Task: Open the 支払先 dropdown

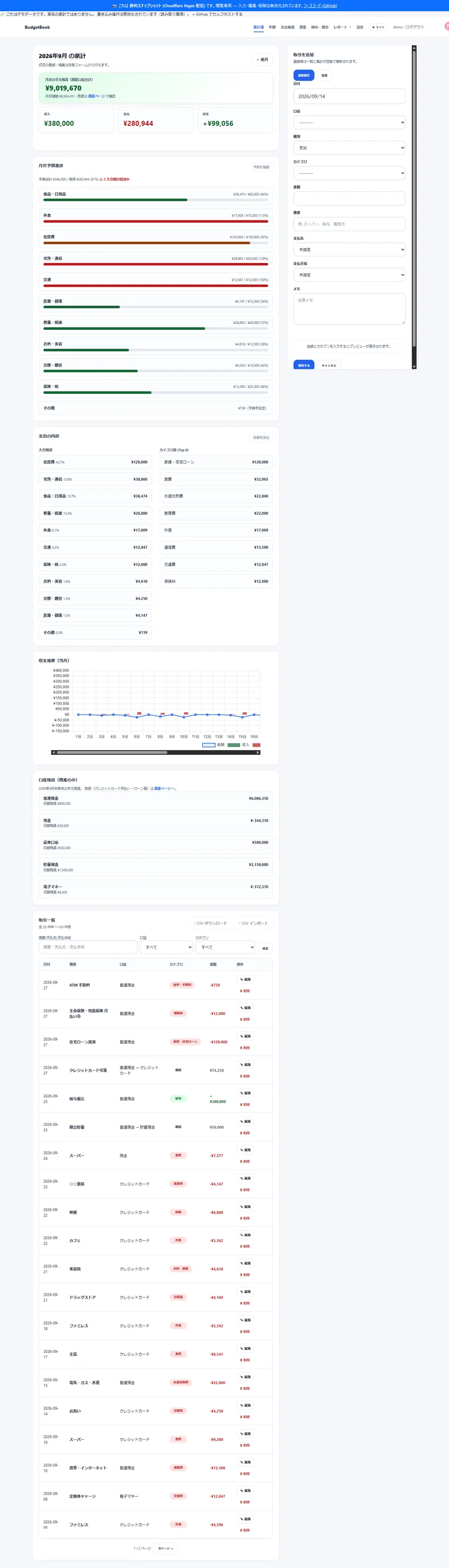Action: coord(349,249)
